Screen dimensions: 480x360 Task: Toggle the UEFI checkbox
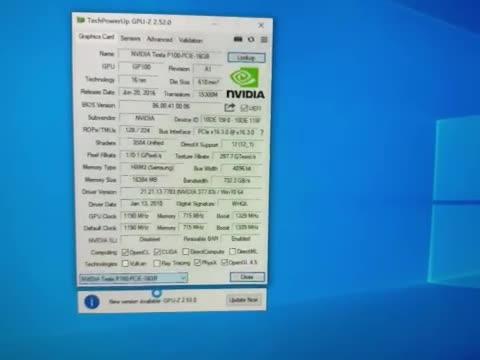pos(244,108)
